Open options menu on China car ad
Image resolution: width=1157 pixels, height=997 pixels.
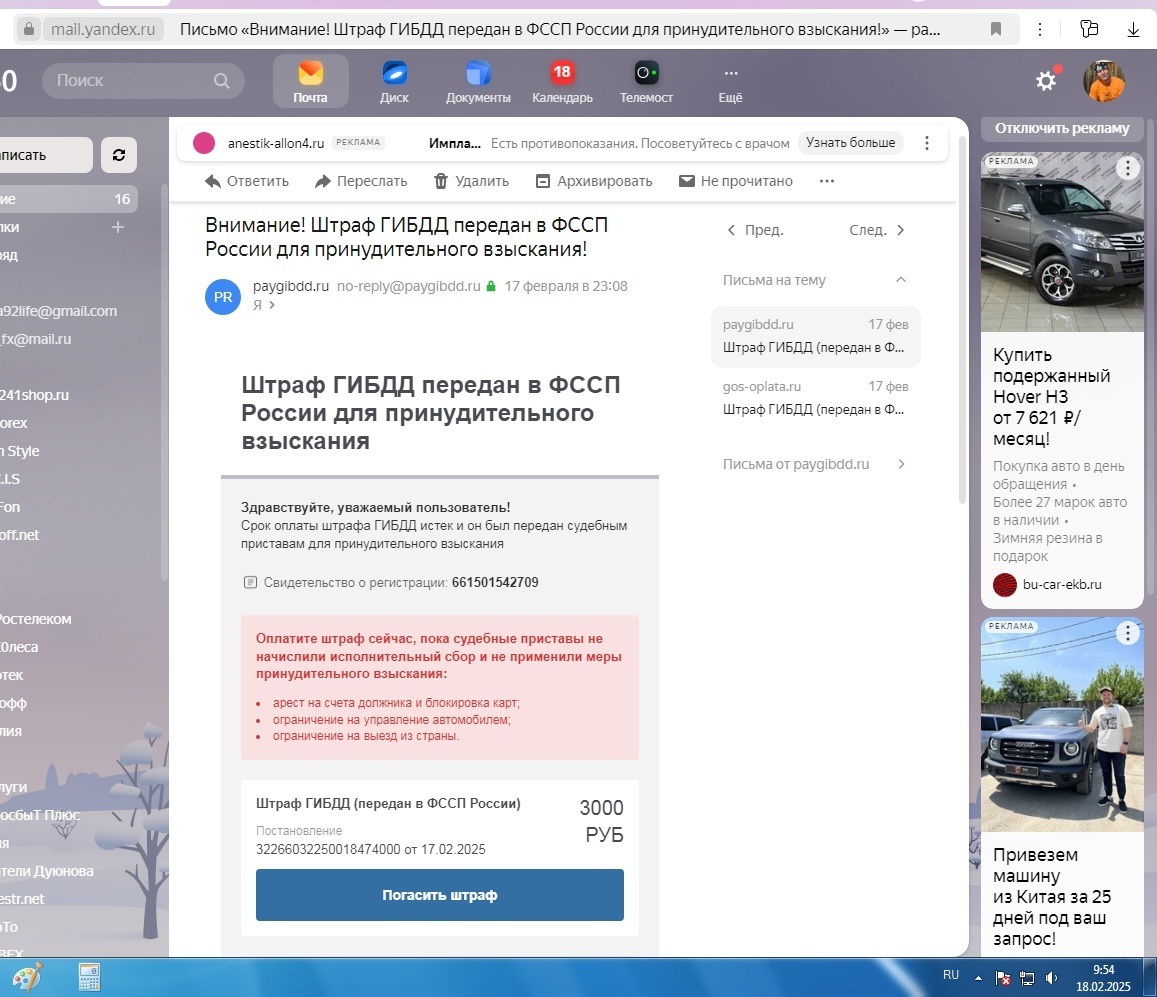(x=1127, y=633)
